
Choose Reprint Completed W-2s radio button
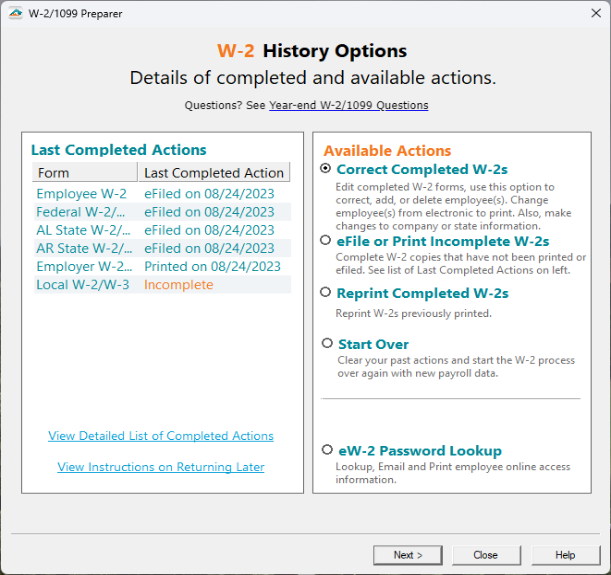tap(326, 292)
